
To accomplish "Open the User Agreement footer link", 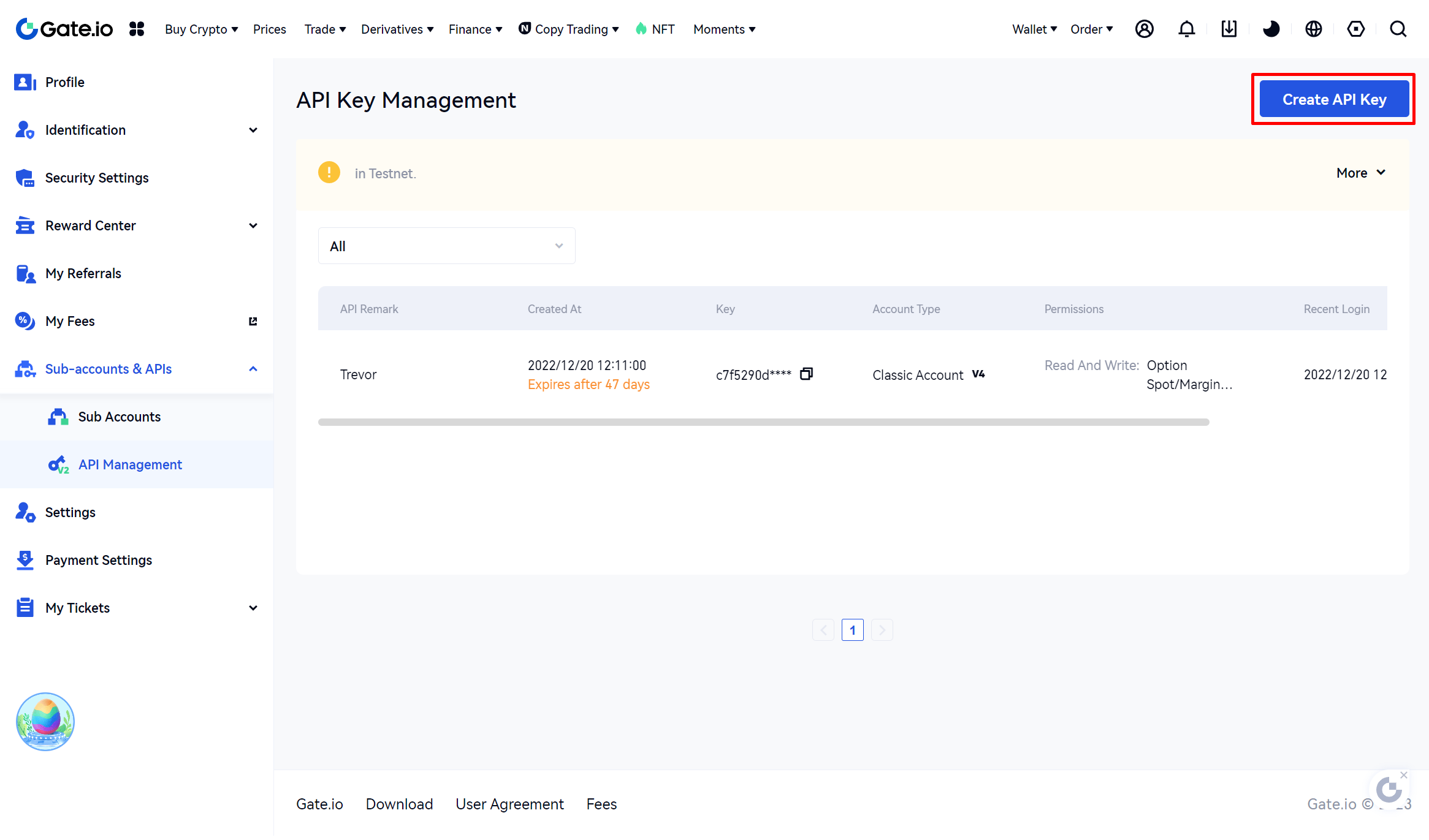I will [x=509, y=804].
